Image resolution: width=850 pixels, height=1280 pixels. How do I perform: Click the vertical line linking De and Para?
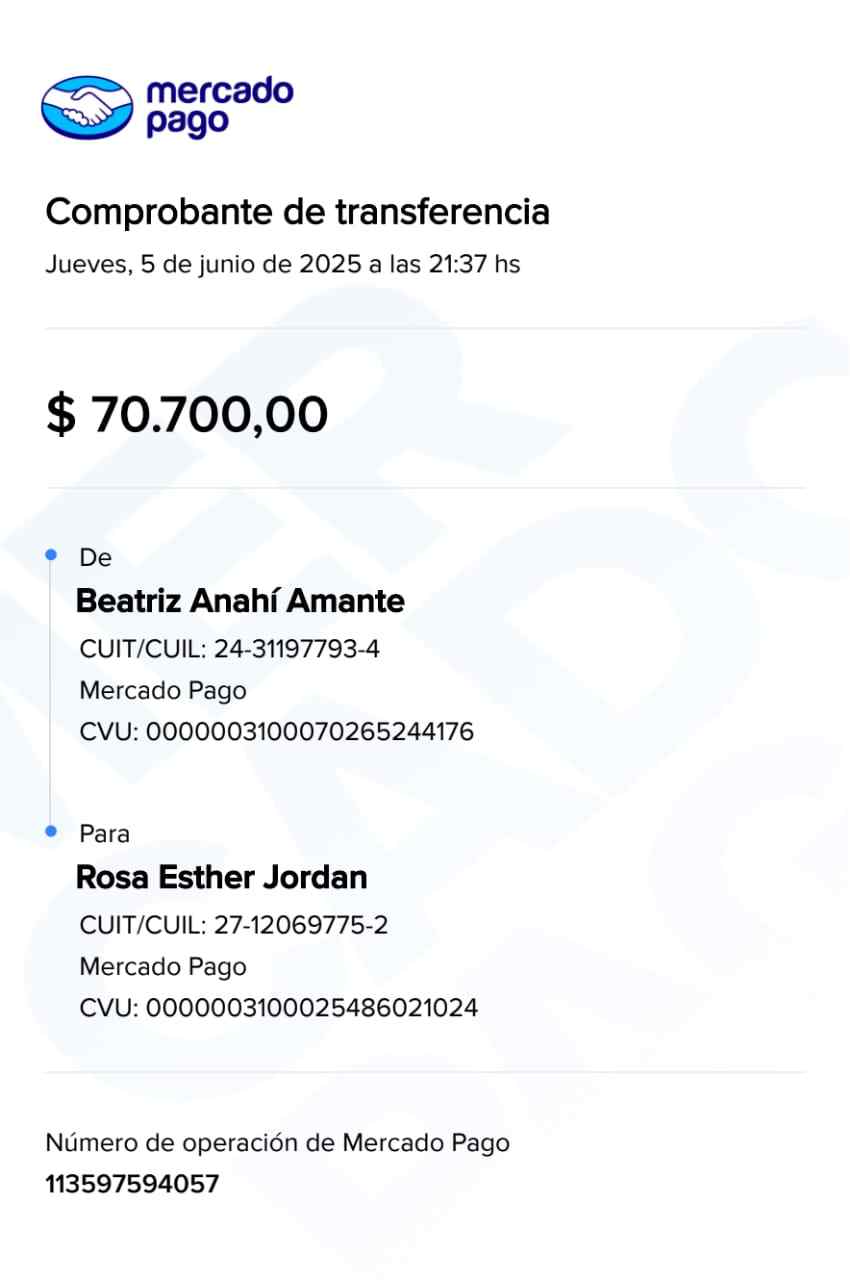[50, 690]
